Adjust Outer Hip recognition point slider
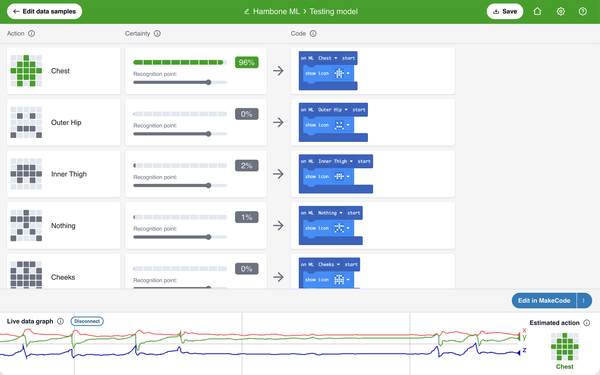Image resolution: width=600 pixels, height=375 pixels. pos(180,134)
